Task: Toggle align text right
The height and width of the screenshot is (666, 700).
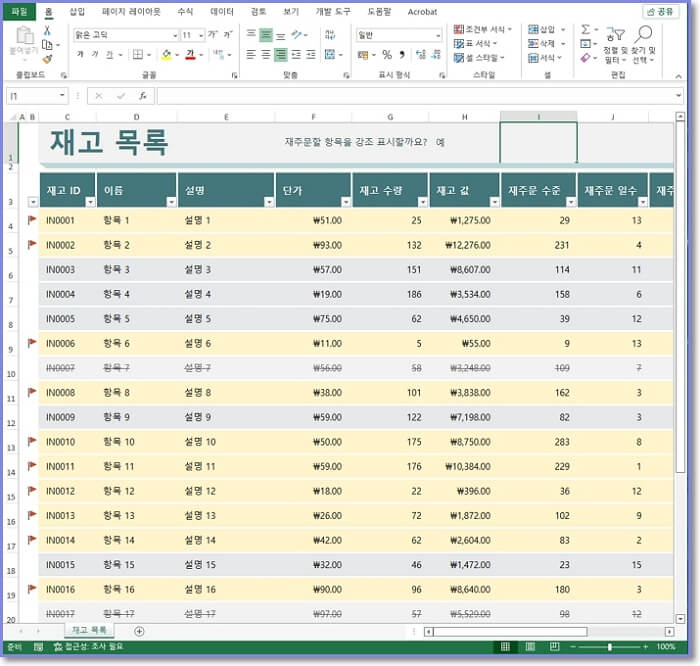Action: click(281, 54)
